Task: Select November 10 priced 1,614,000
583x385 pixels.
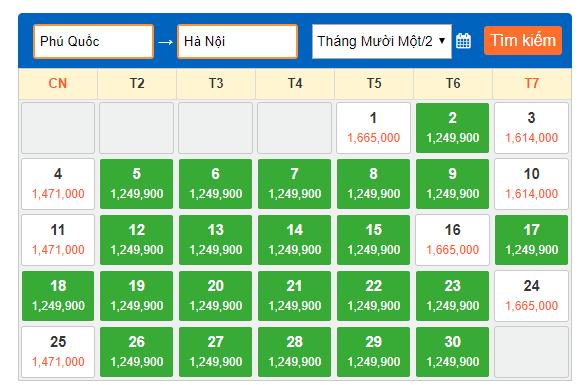Action: click(x=531, y=184)
